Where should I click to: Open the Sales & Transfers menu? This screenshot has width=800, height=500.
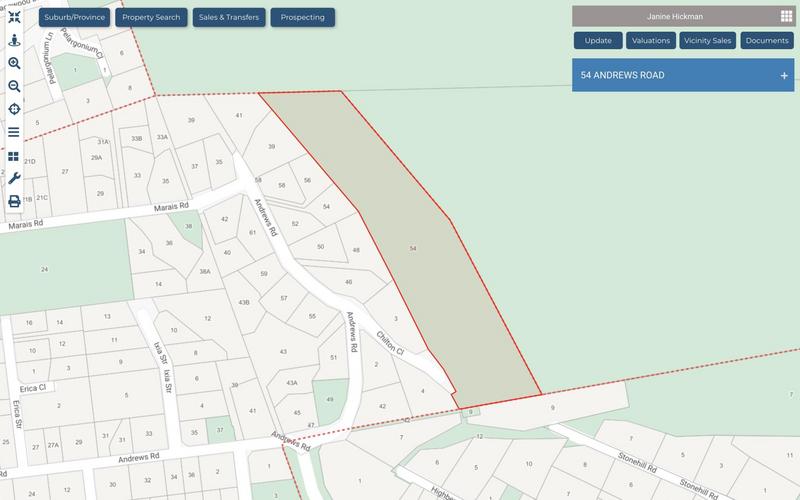pyautogui.click(x=229, y=18)
